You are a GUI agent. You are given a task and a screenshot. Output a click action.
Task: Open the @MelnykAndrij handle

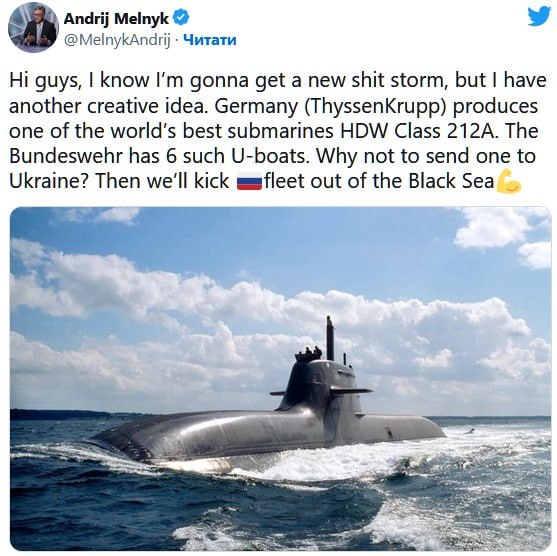[x=117, y=40]
